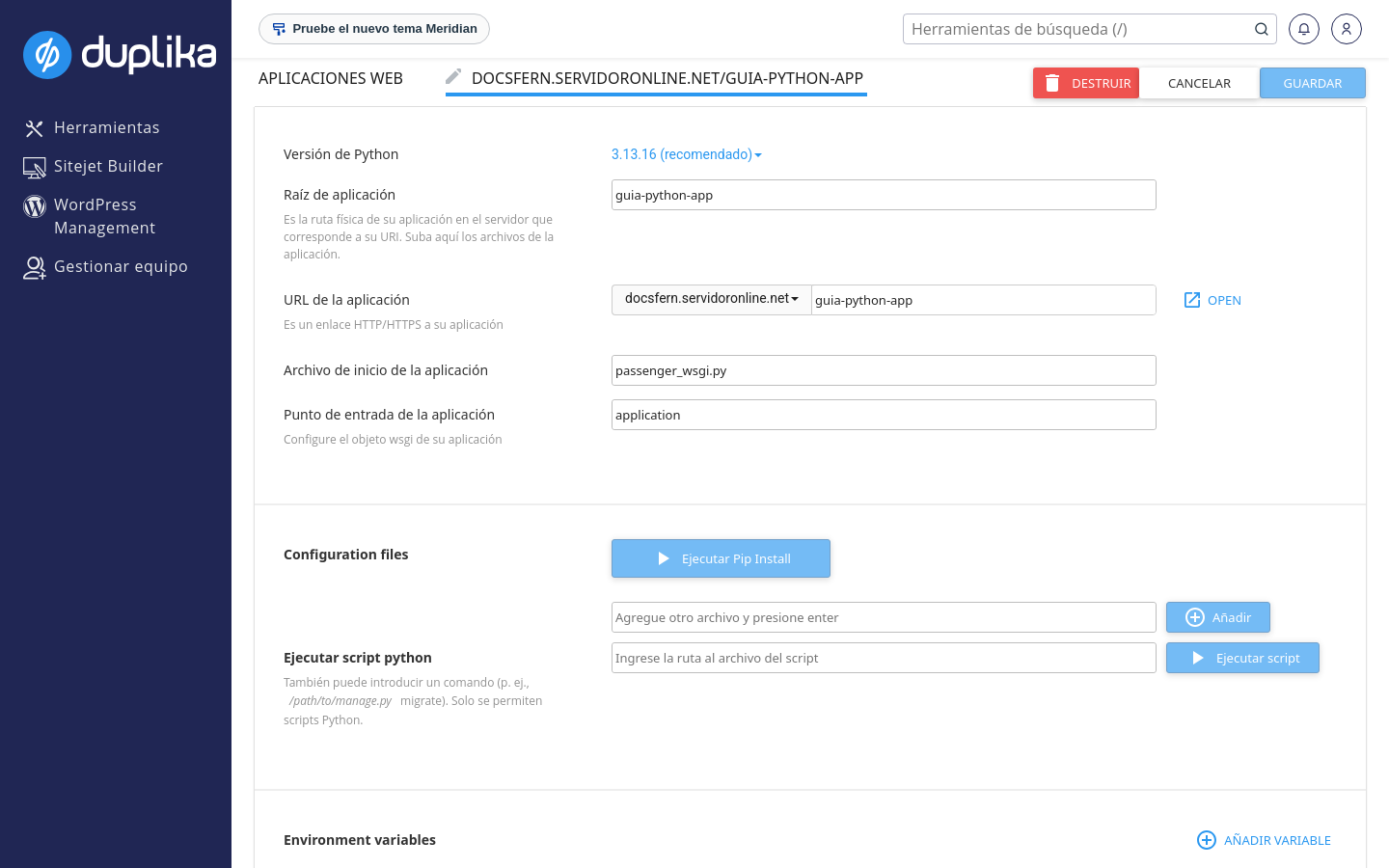
Task: Click the Cancelar button
Action: click(1199, 83)
